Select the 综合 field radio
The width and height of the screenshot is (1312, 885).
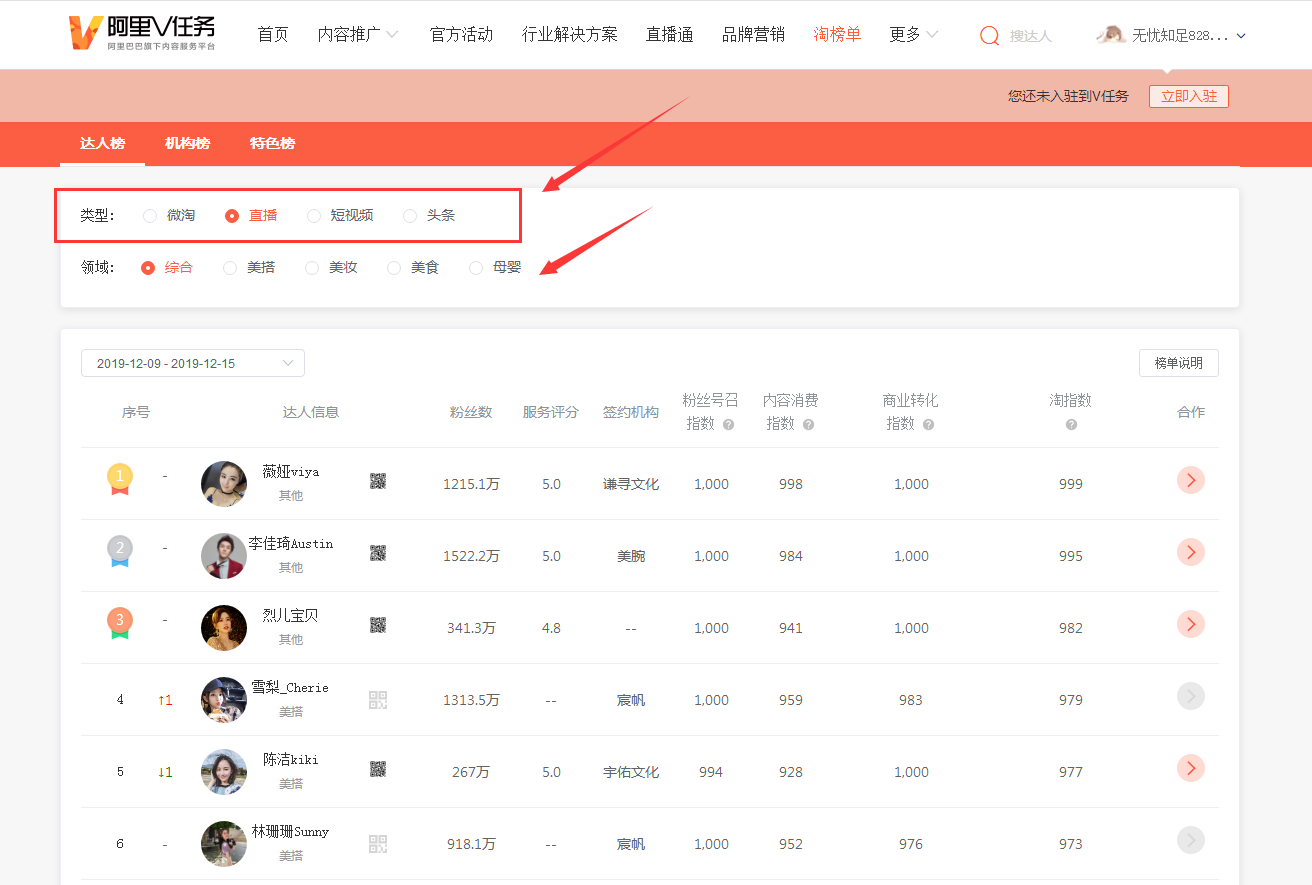[x=148, y=267]
